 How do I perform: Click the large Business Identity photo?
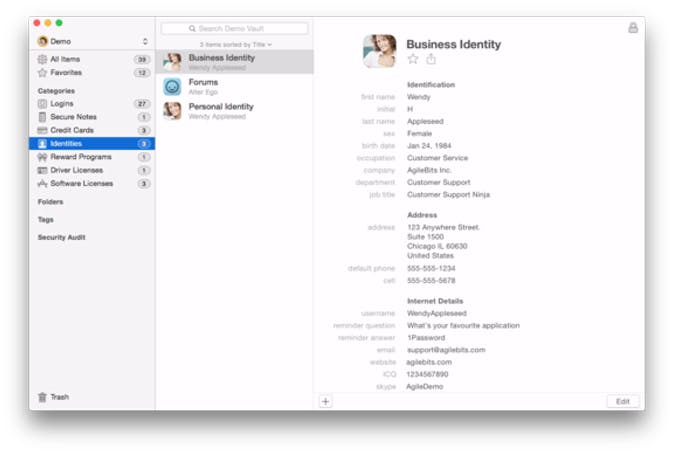[380, 51]
